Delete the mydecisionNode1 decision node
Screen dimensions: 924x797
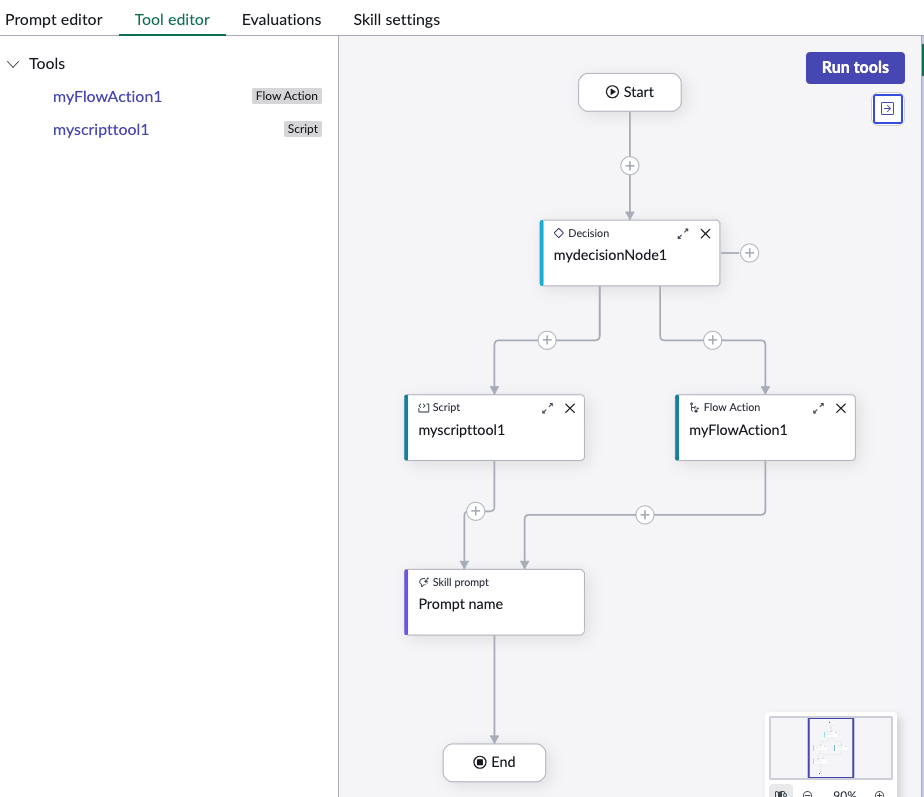(705, 234)
